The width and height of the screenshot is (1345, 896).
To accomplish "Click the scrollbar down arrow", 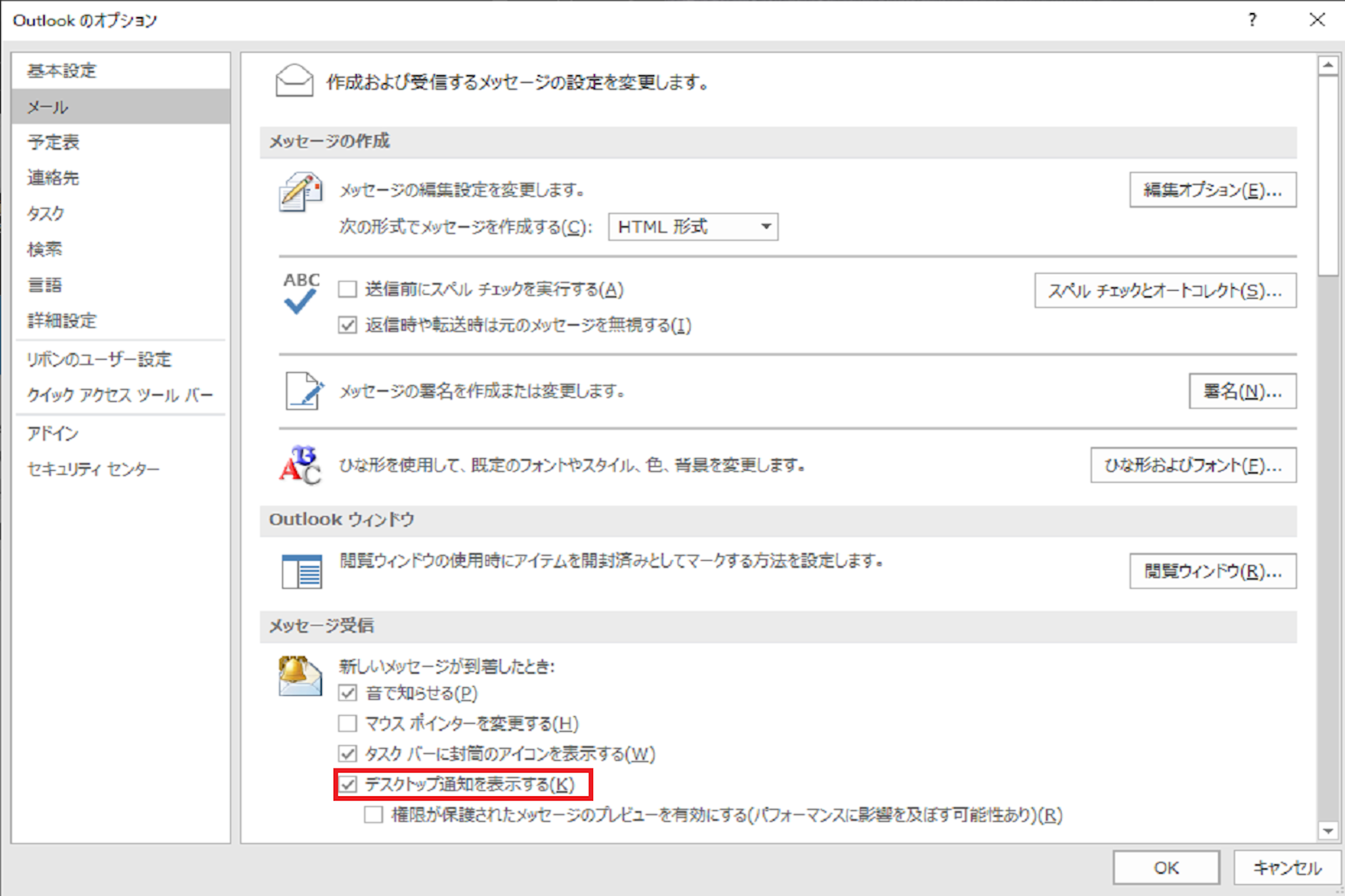I will [1328, 831].
